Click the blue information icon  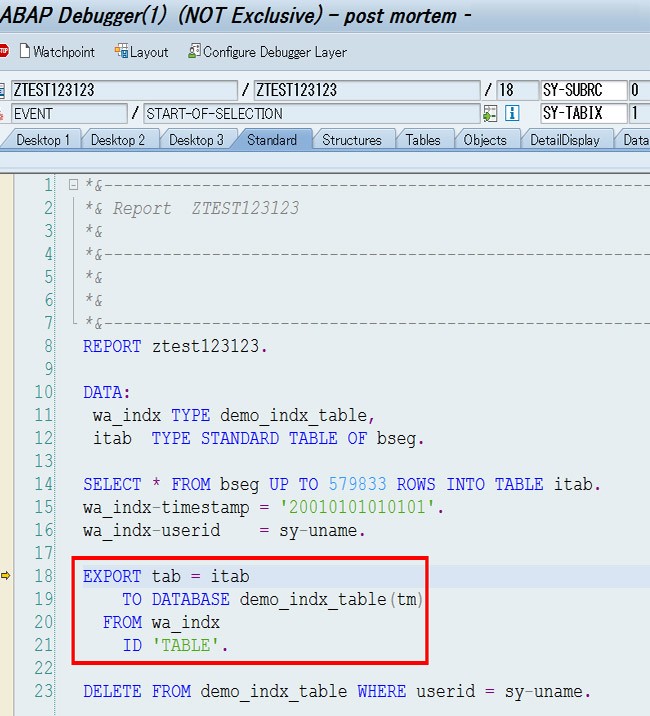click(512, 113)
